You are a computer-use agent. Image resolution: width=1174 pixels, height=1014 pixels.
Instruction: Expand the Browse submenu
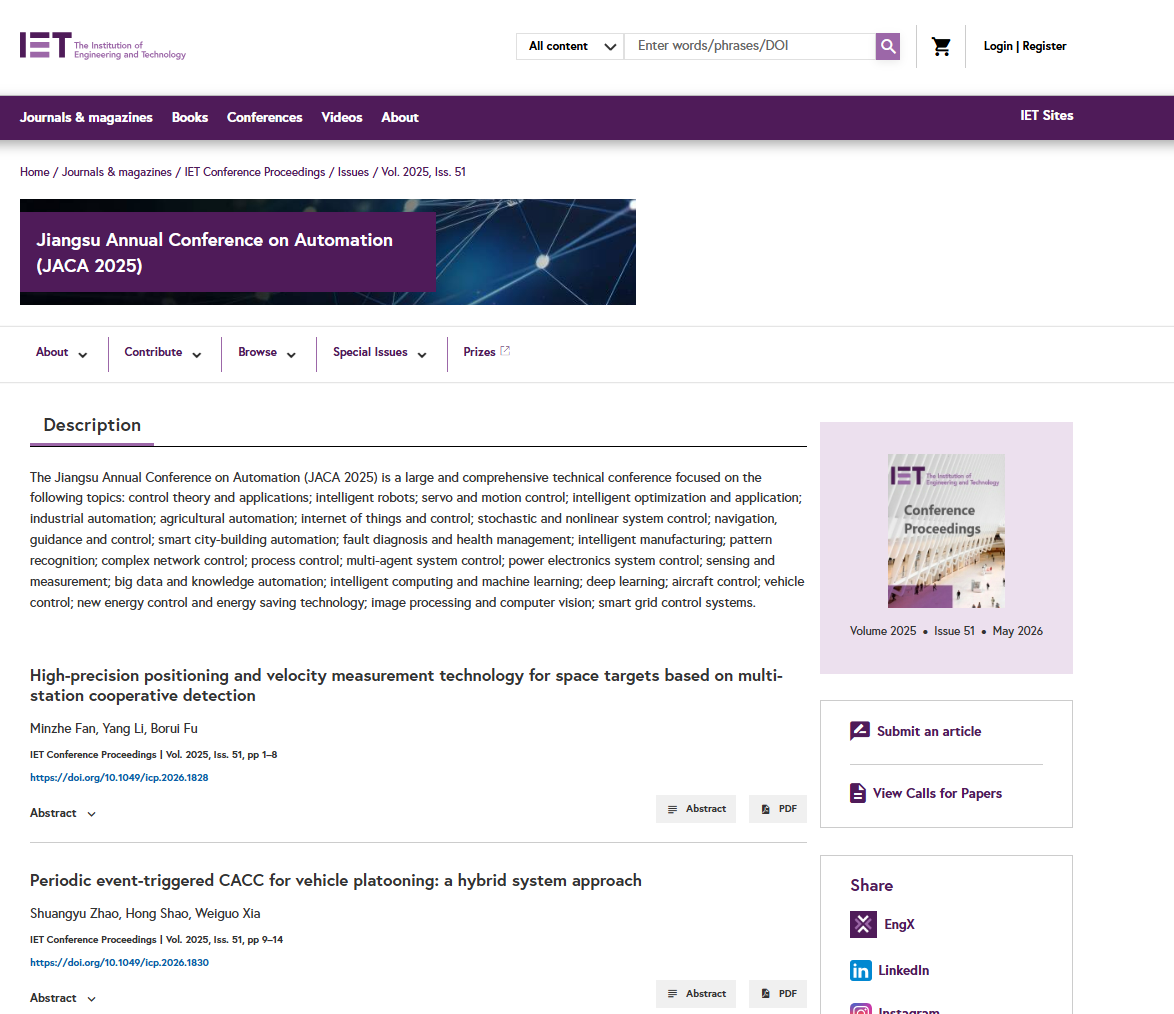[x=267, y=353]
